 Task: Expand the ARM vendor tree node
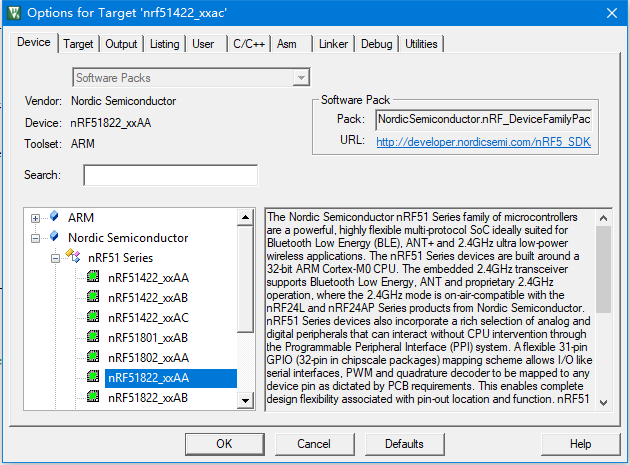click(x=35, y=218)
